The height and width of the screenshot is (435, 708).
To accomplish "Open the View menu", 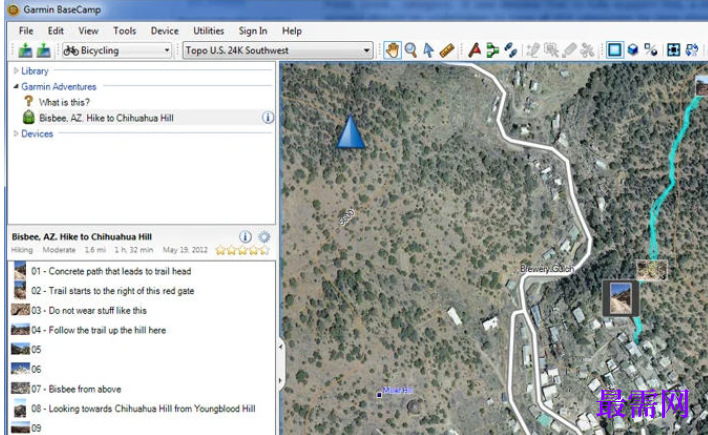I will [88, 31].
